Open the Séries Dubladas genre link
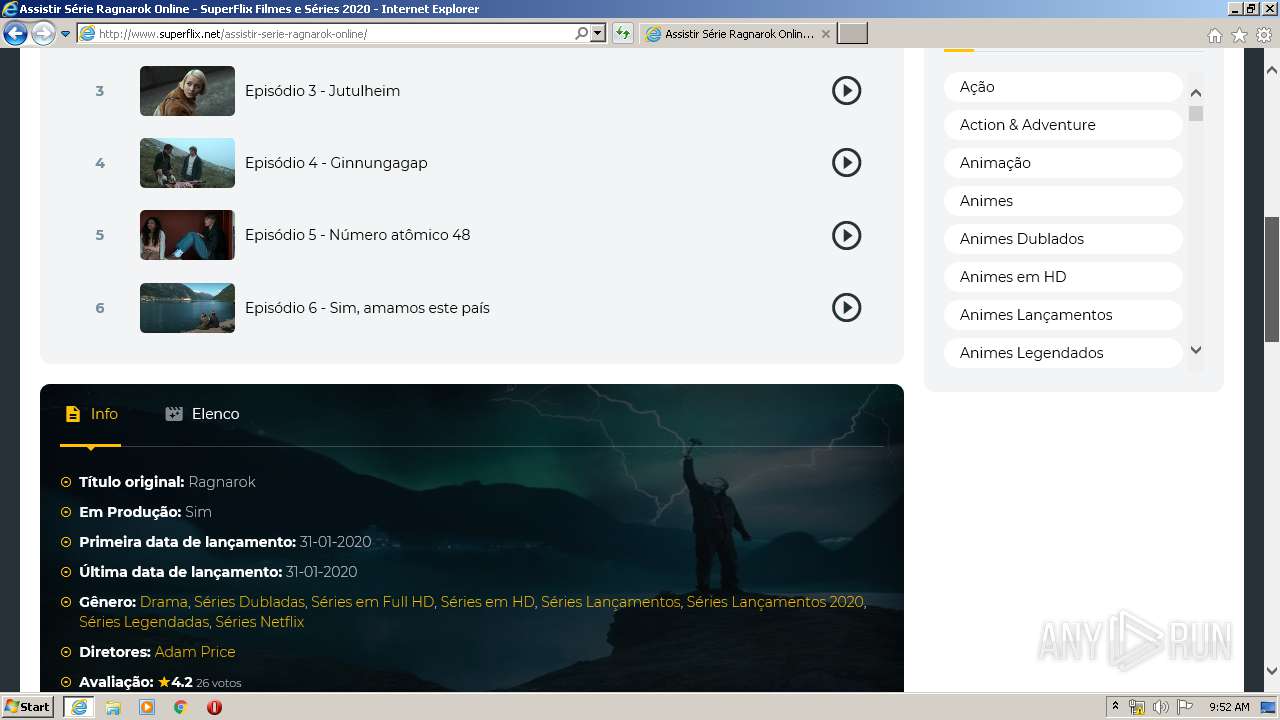This screenshot has width=1280, height=720. click(249, 602)
